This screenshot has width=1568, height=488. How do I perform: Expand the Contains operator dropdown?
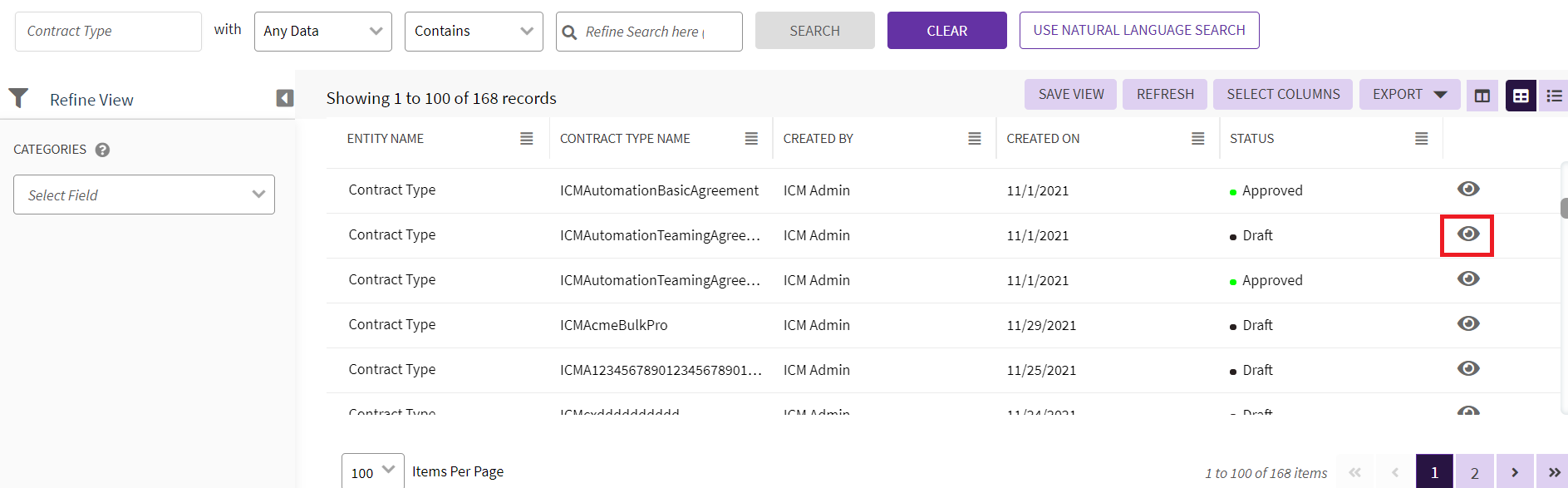(473, 32)
